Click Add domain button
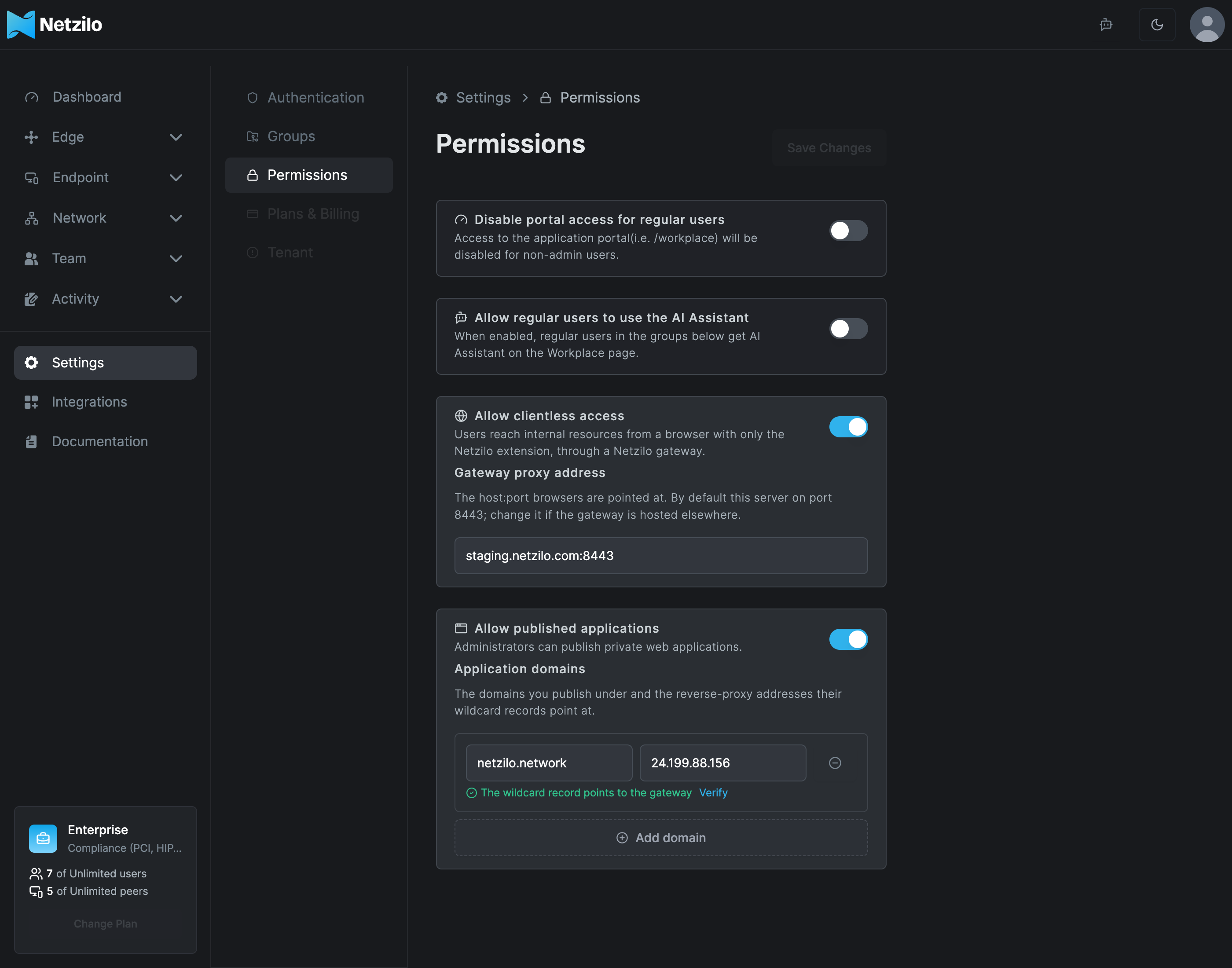This screenshot has height=968, width=1232. point(661,838)
